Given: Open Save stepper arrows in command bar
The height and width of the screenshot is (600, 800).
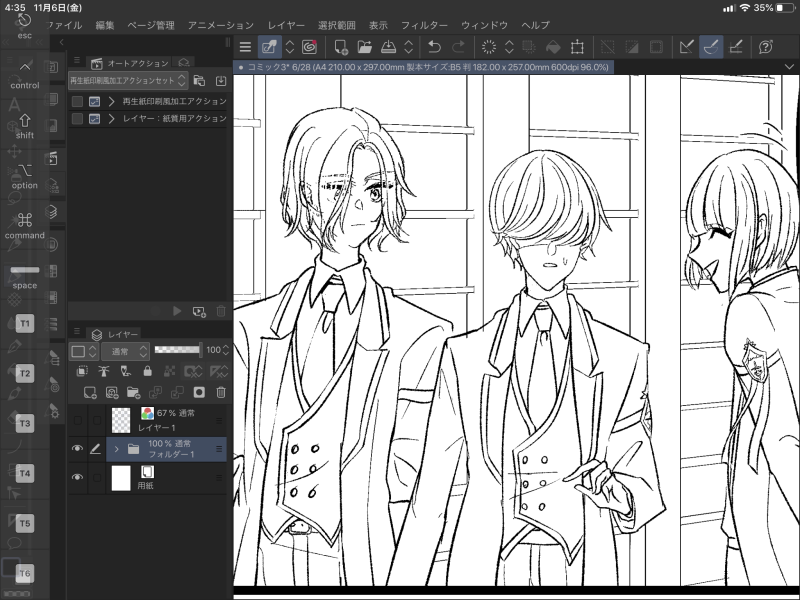Looking at the screenshot, I should coord(409,47).
